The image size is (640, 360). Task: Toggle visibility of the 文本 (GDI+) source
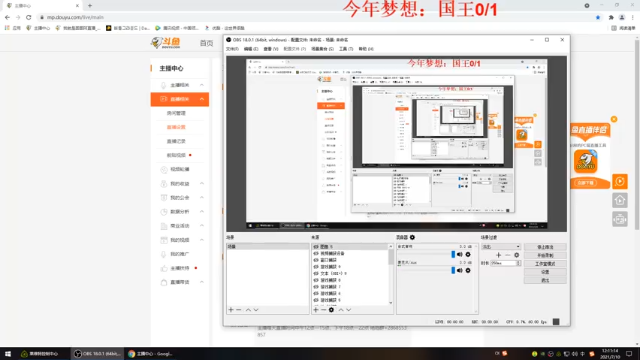(x=316, y=273)
